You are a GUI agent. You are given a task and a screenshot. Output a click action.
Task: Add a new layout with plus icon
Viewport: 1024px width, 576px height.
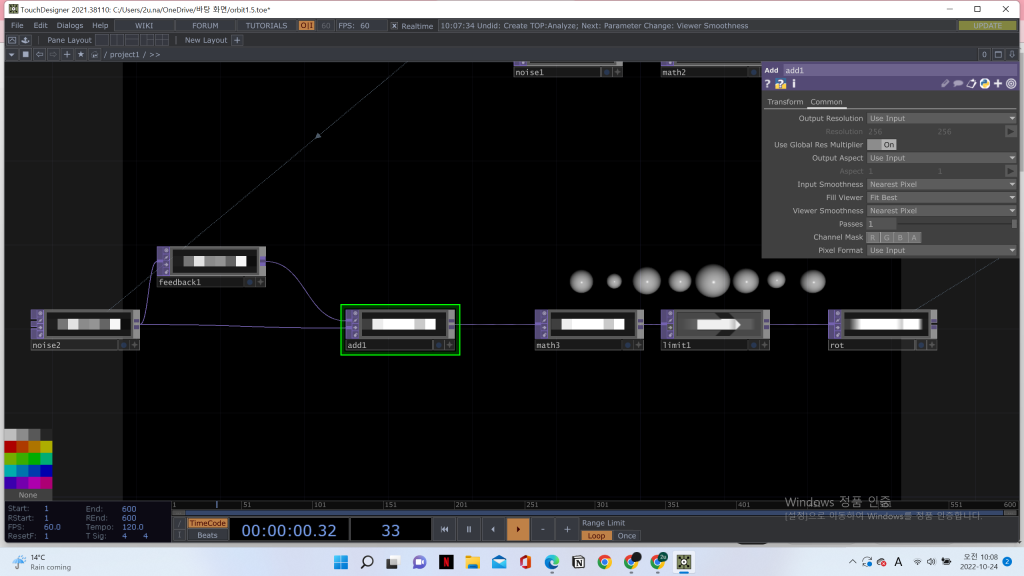(x=237, y=40)
